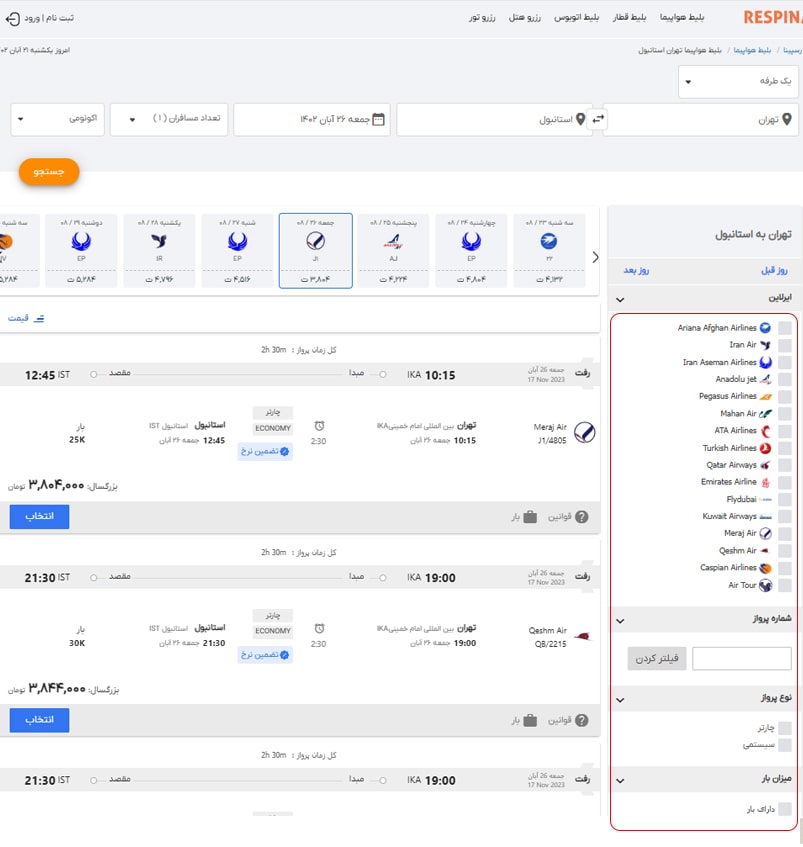Screen dimensions: 803x847
Task: Check the Turkish Airlines filter checkbox
Action: pos(785,448)
